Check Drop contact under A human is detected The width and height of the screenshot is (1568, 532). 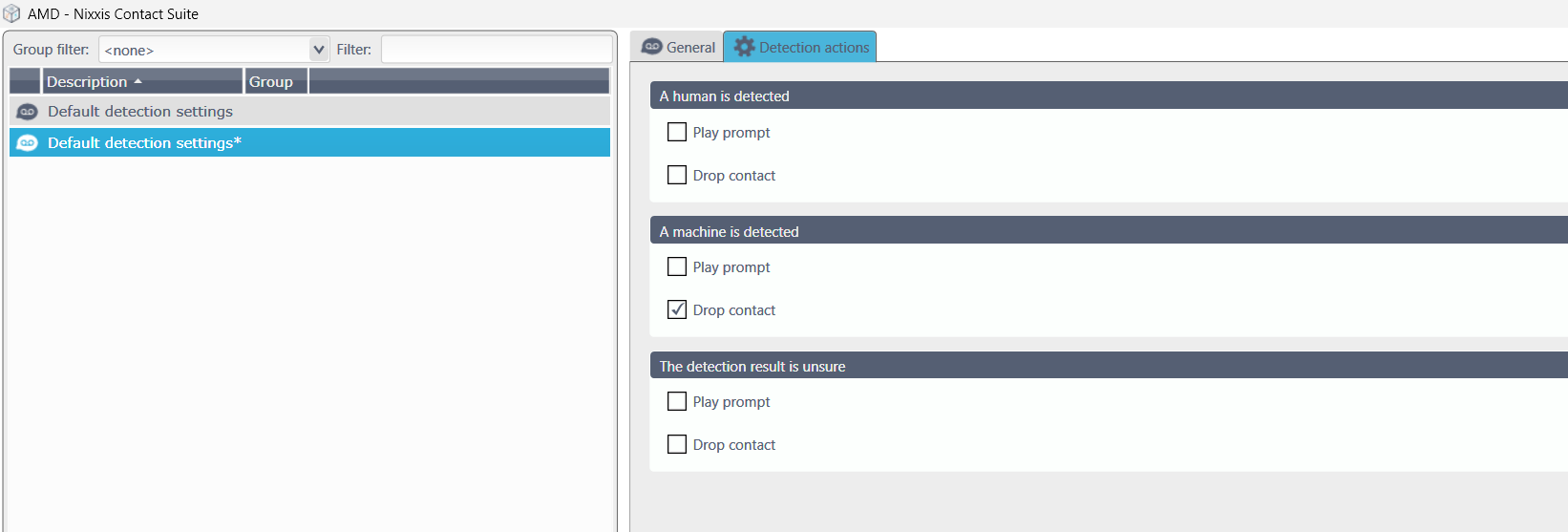[x=677, y=175]
